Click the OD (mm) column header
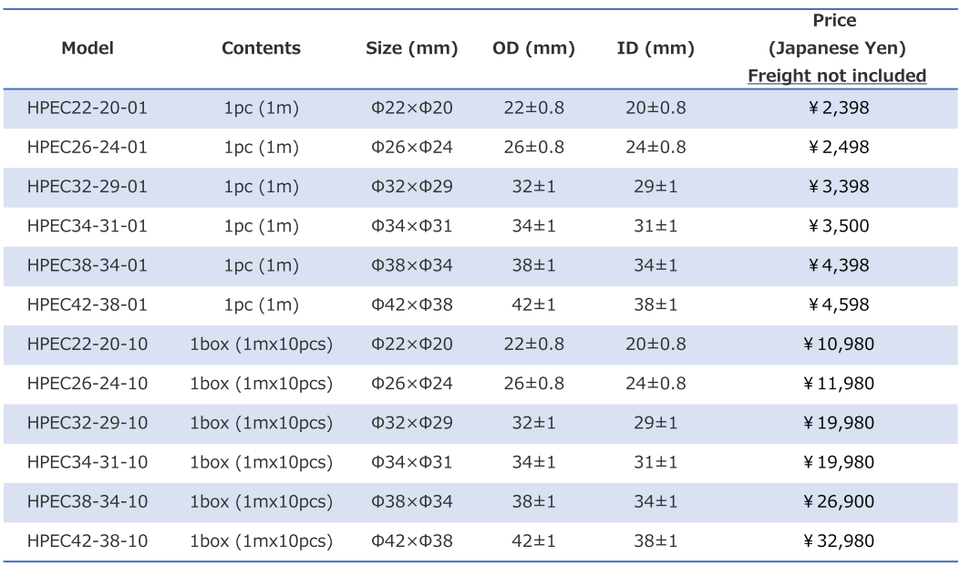 click(533, 48)
